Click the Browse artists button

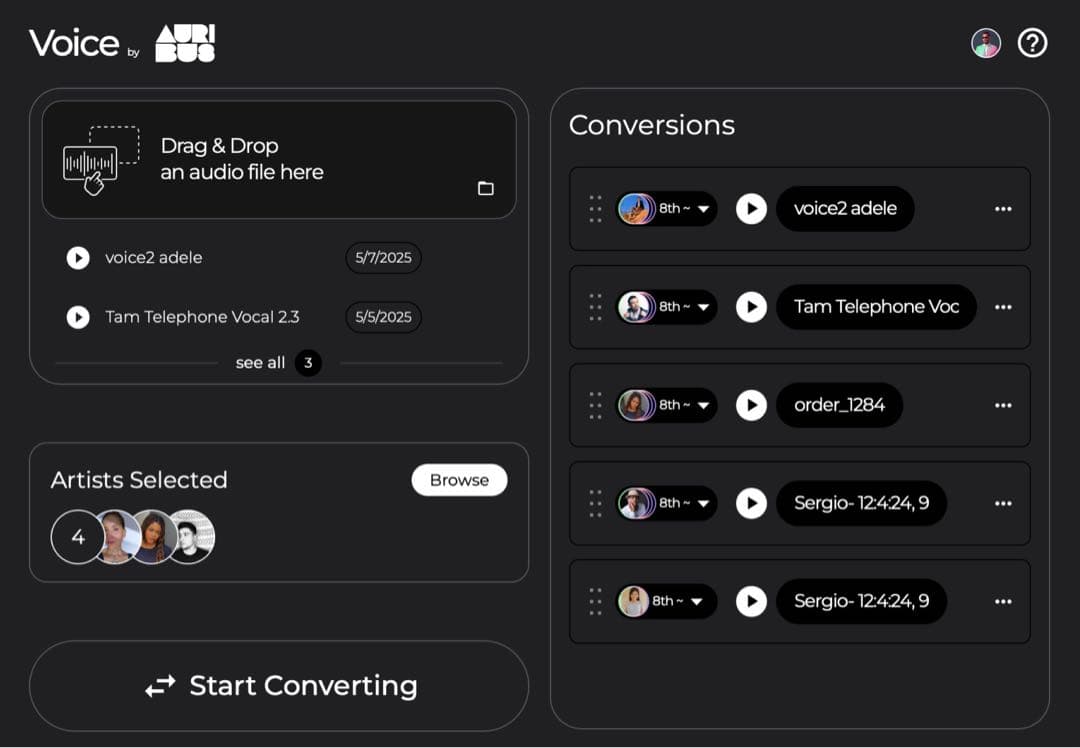pyautogui.click(x=459, y=480)
